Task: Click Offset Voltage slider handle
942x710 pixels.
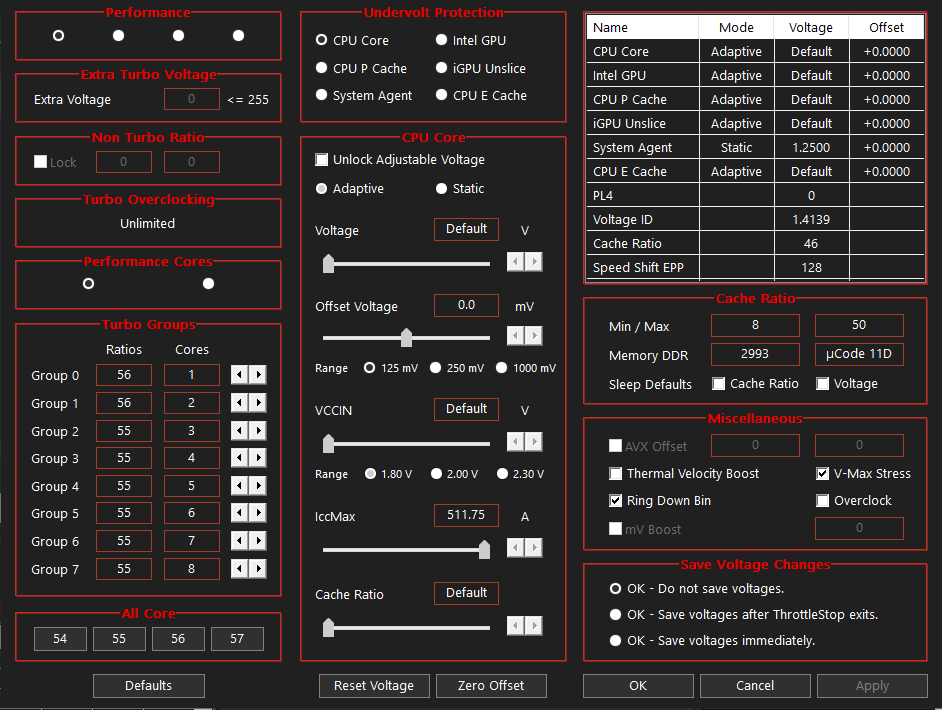Action: (407, 338)
